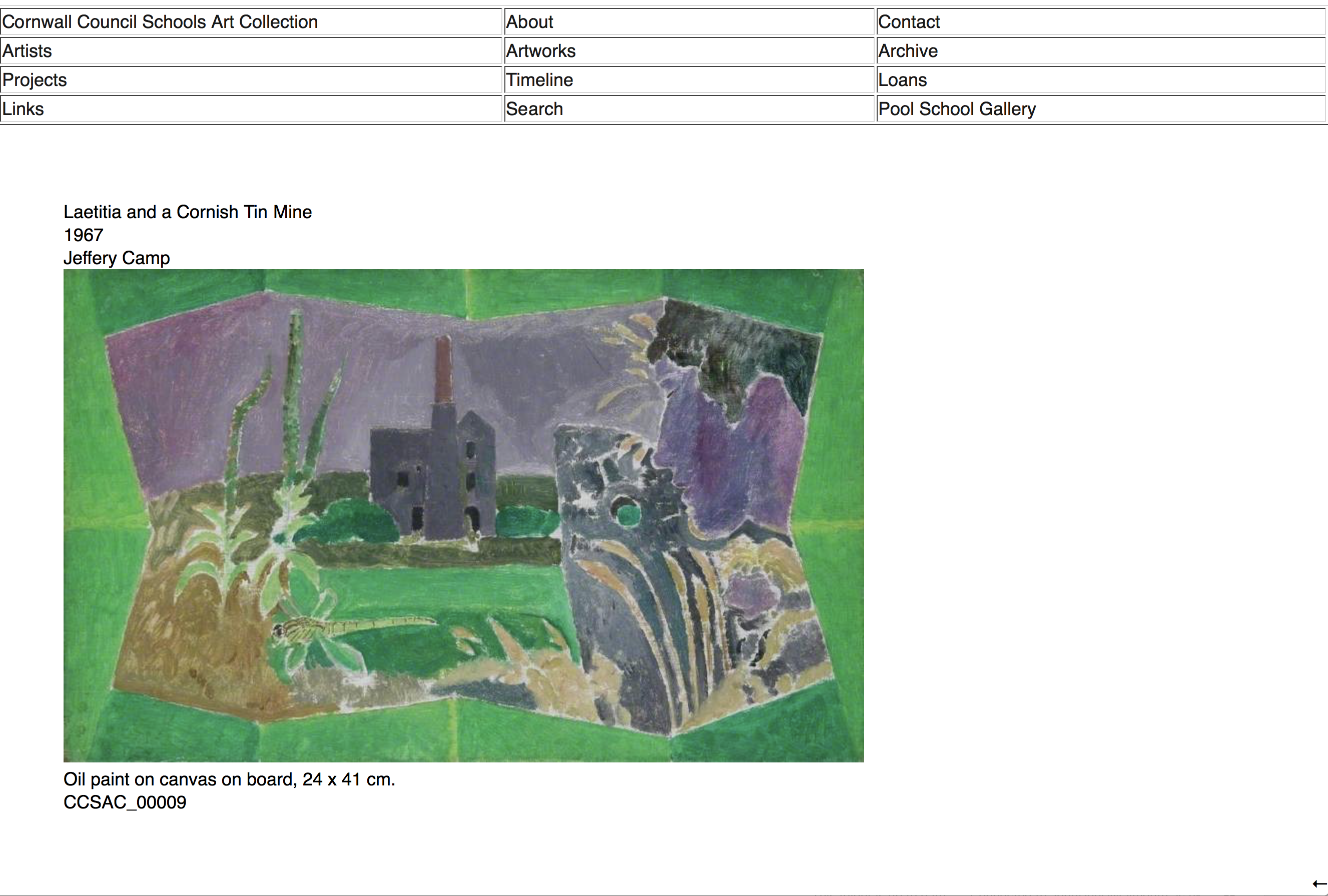This screenshot has width=1328, height=896.
Task: Open the Timeline page
Action: click(539, 80)
